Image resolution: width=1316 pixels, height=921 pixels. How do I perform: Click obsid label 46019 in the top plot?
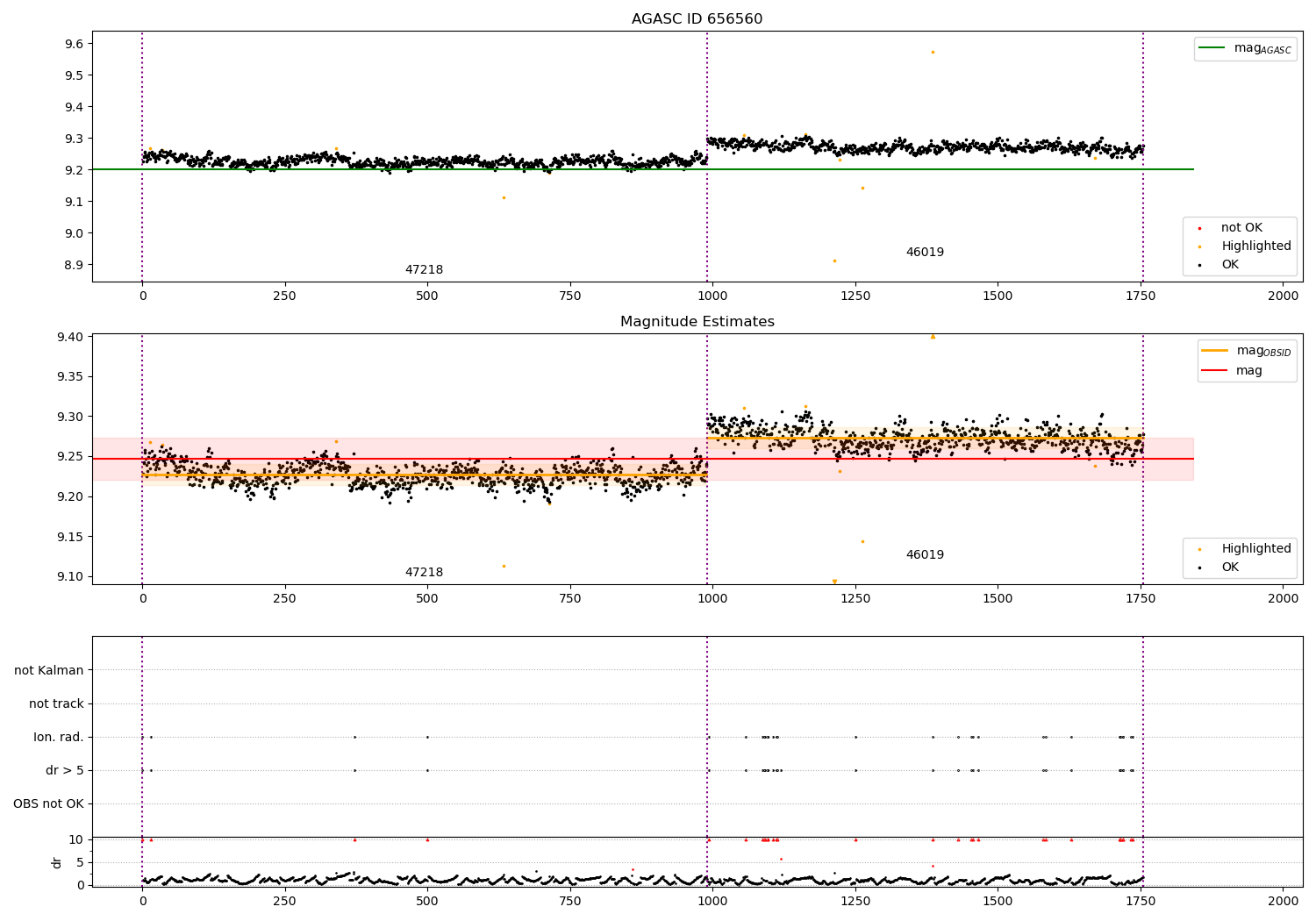[925, 253]
